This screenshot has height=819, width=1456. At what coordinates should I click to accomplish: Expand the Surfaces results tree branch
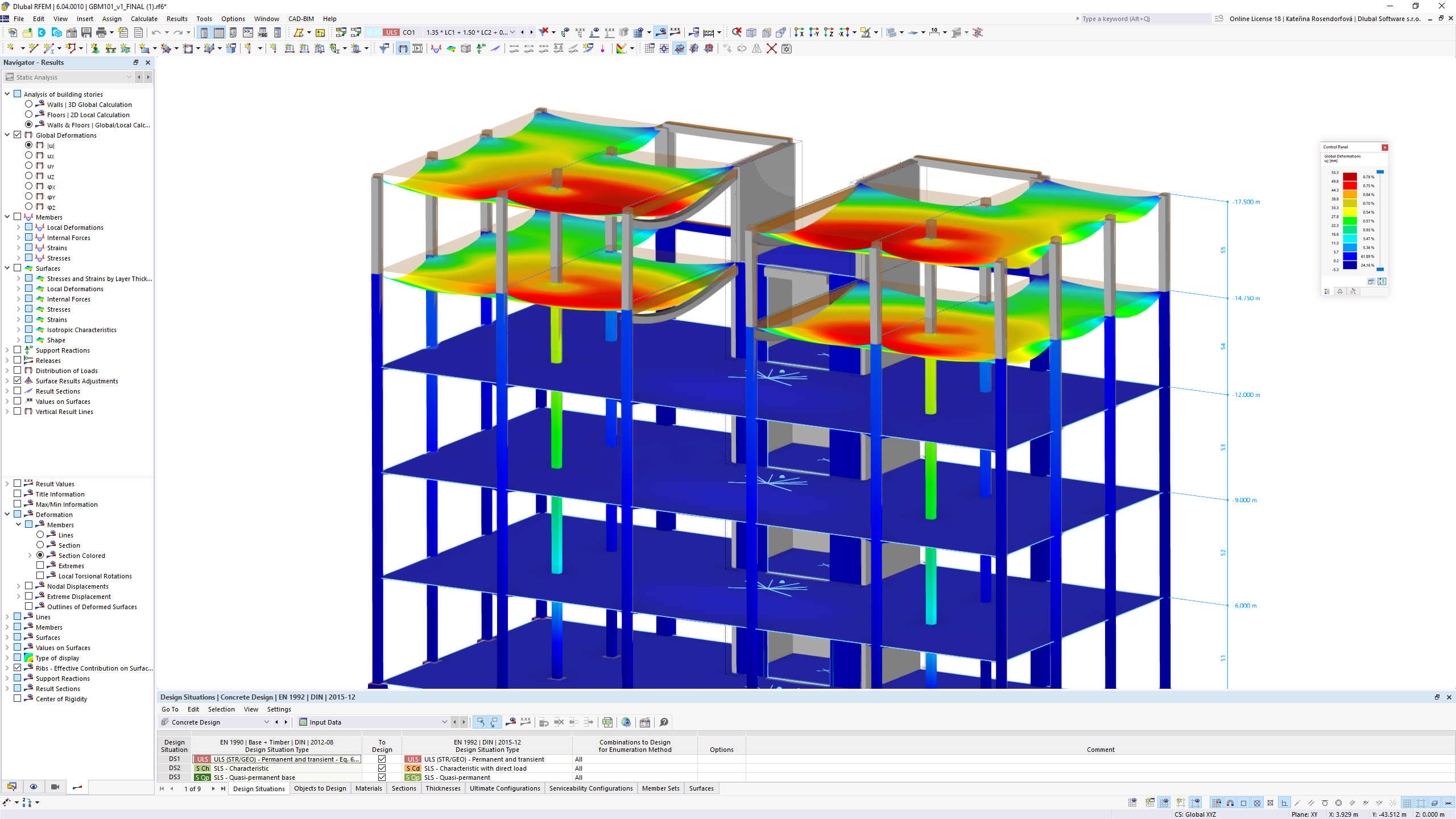point(7,268)
